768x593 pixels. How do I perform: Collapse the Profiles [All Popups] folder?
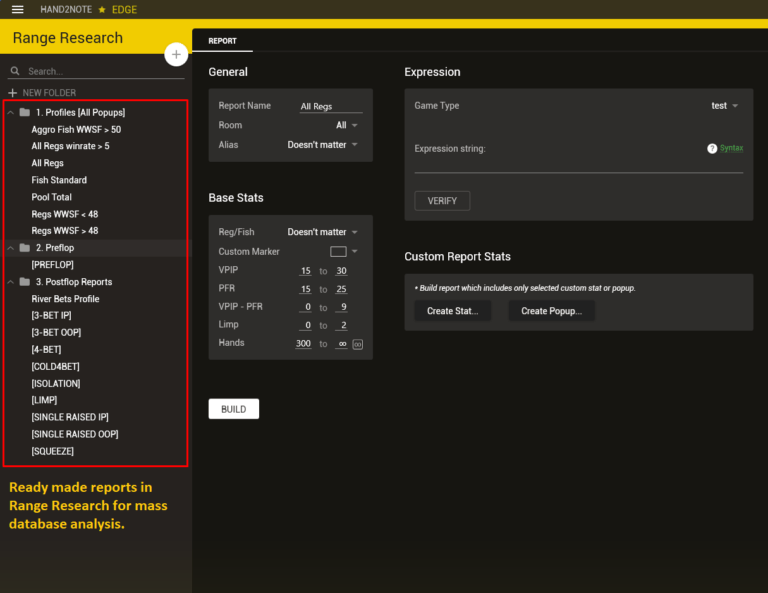(x=10, y=113)
